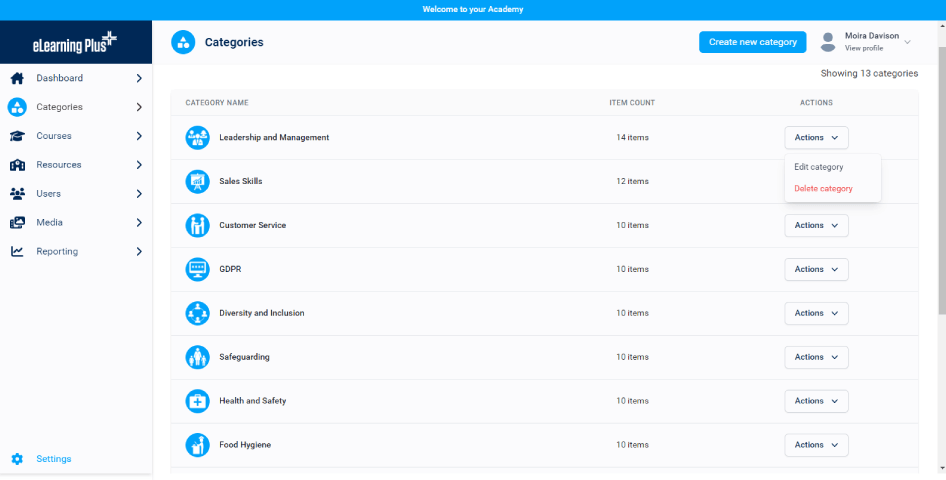The height and width of the screenshot is (480, 946).
Task: Expand the Users sidebar arrow
Action: (x=139, y=194)
